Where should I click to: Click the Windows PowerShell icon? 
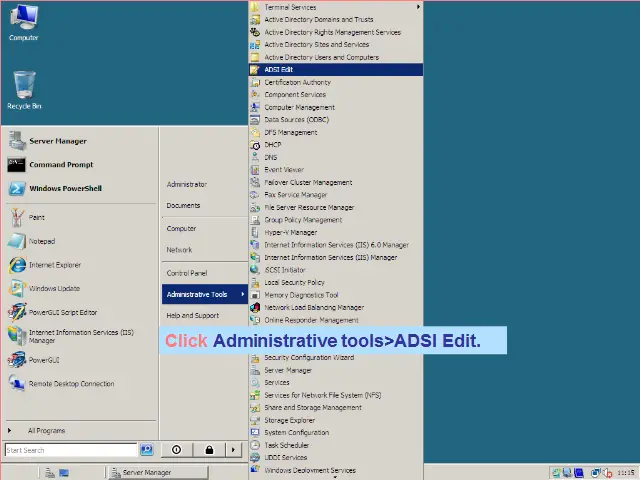tap(17, 188)
